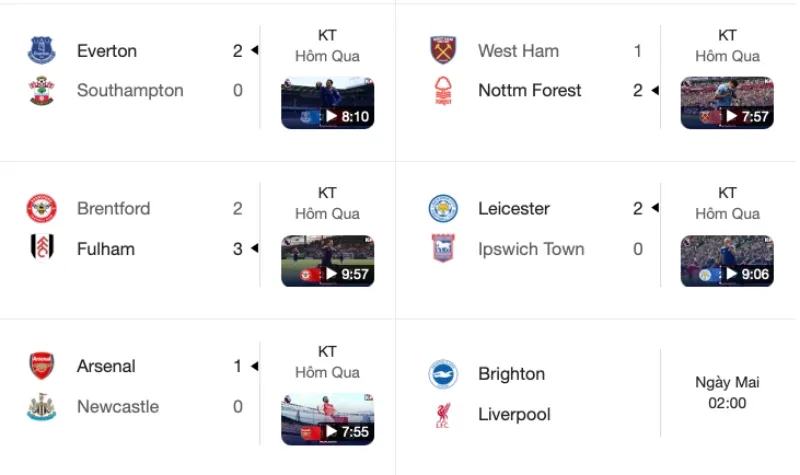The height and width of the screenshot is (475, 800).
Task: Click the Newcastle club crest
Action: pos(41,407)
